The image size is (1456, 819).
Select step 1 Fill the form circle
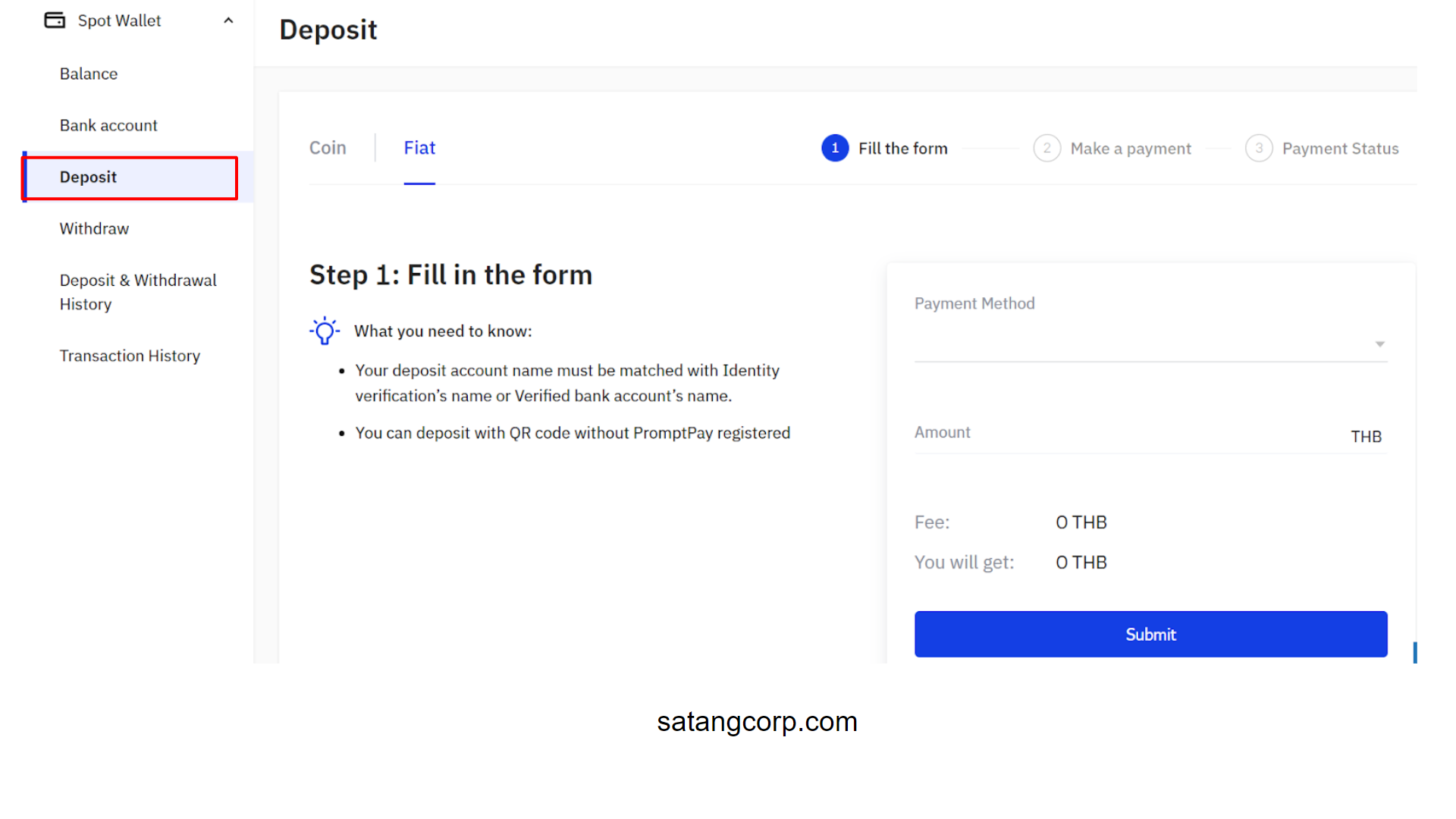pyautogui.click(x=835, y=148)
